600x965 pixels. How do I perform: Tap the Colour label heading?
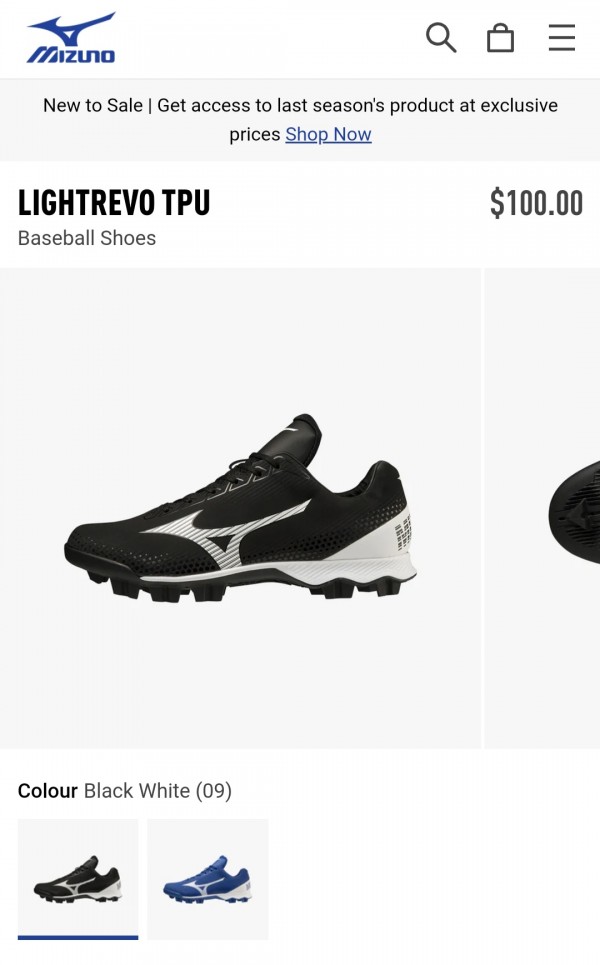pos(47,791)
